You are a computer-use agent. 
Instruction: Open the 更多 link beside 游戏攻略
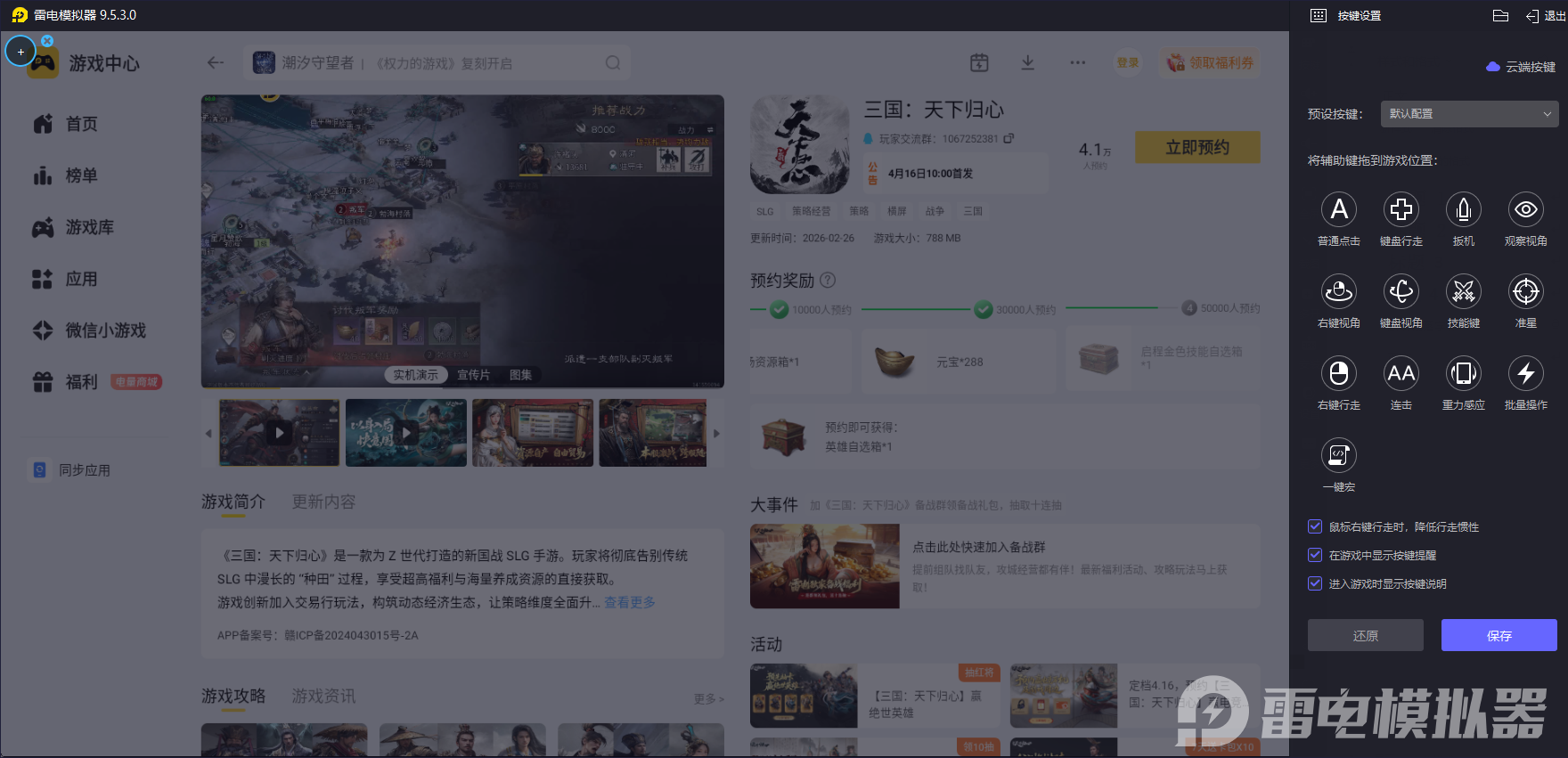708,699
